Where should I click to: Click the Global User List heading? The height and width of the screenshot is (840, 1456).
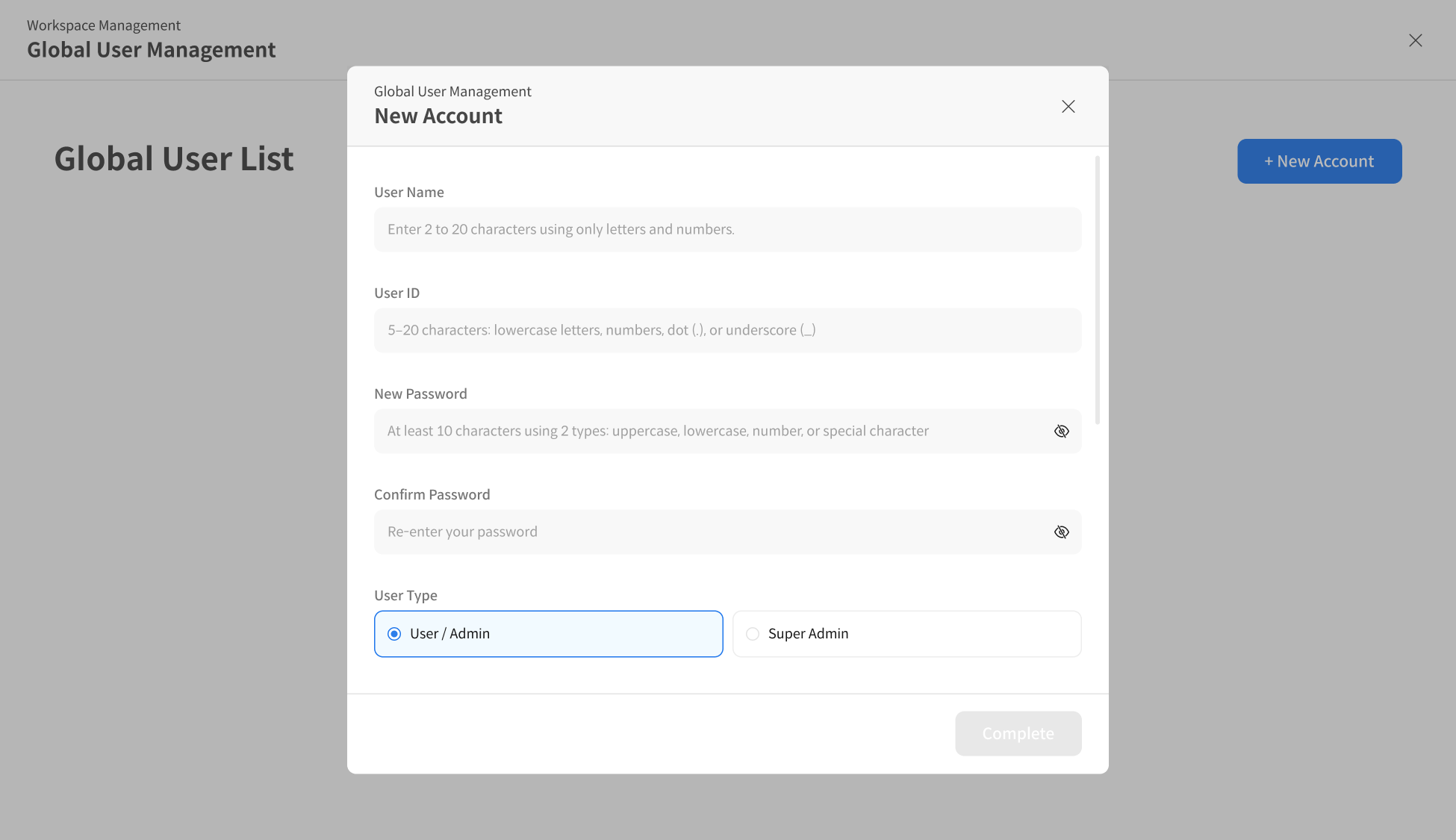click(x=174, y=159)
